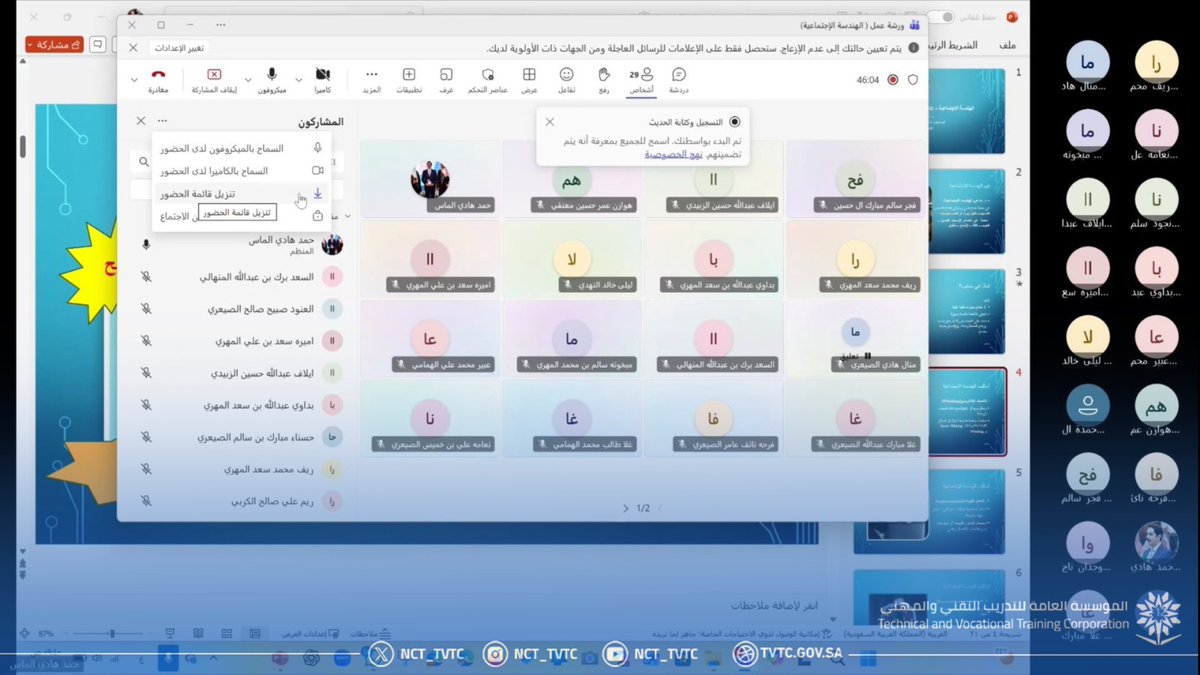Open the نهج الخصوصية privacy policy link

(673, 155)
